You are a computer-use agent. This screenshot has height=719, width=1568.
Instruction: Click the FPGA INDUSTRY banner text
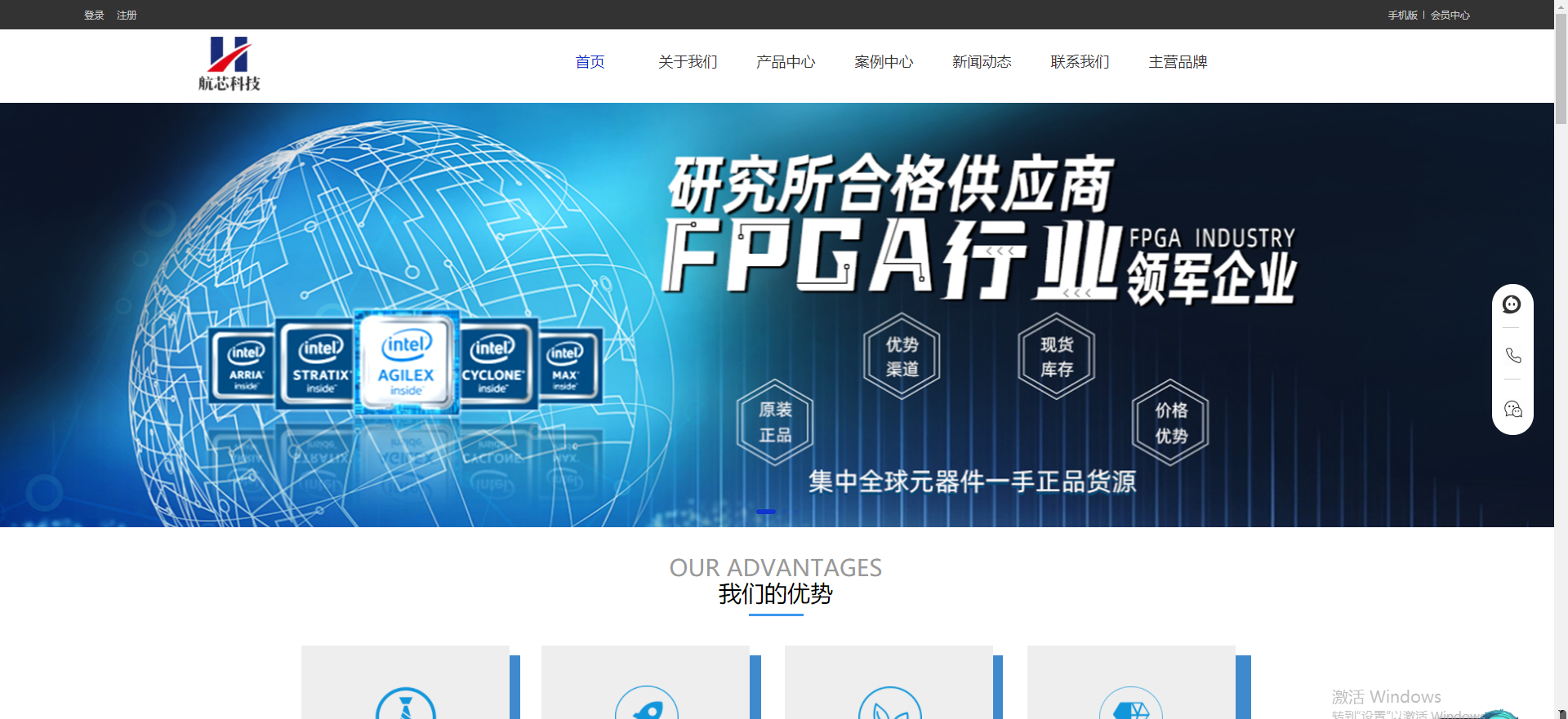1212,238
